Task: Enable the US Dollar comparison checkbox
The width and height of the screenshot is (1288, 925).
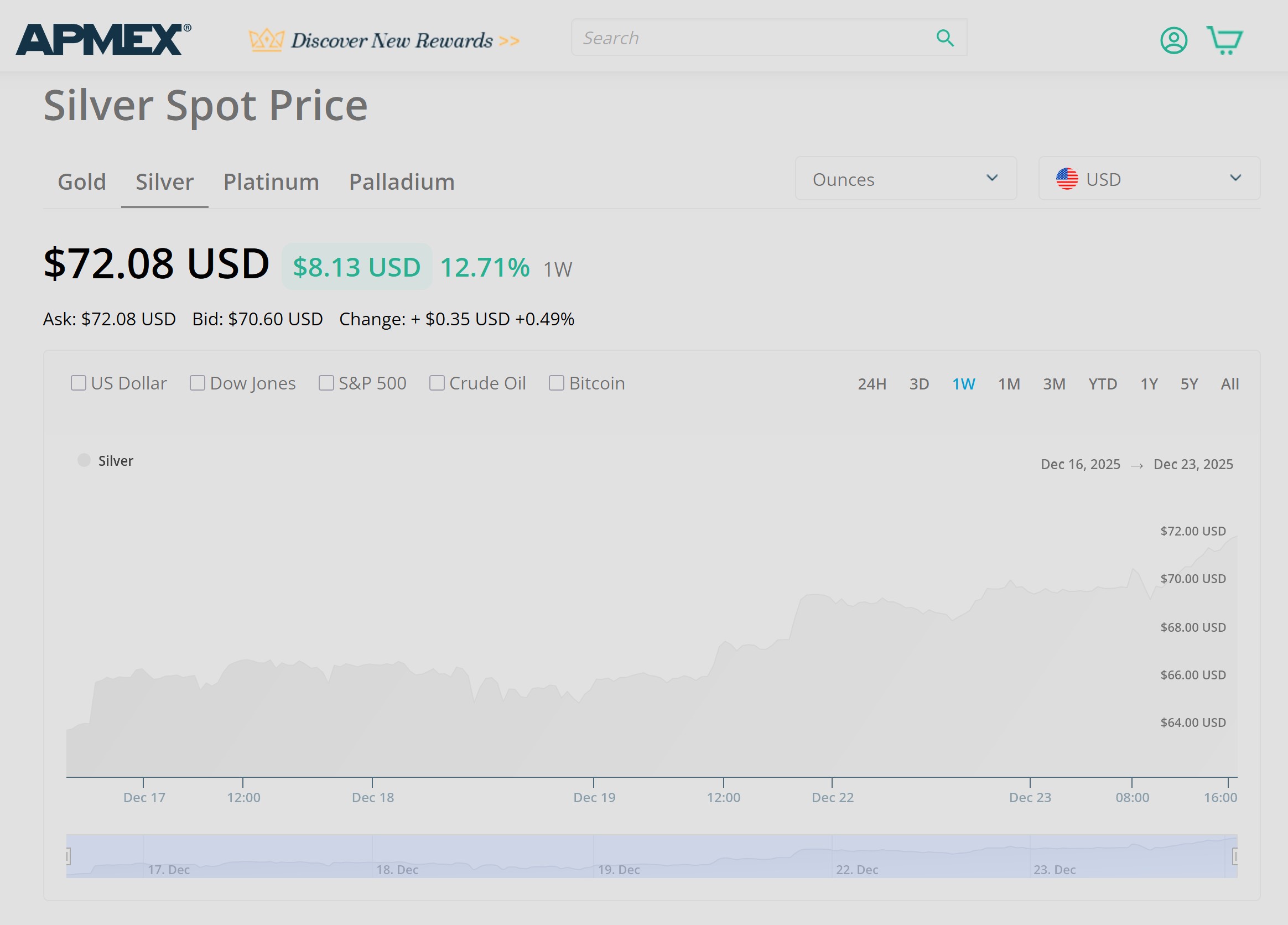Action: [79, 383]
